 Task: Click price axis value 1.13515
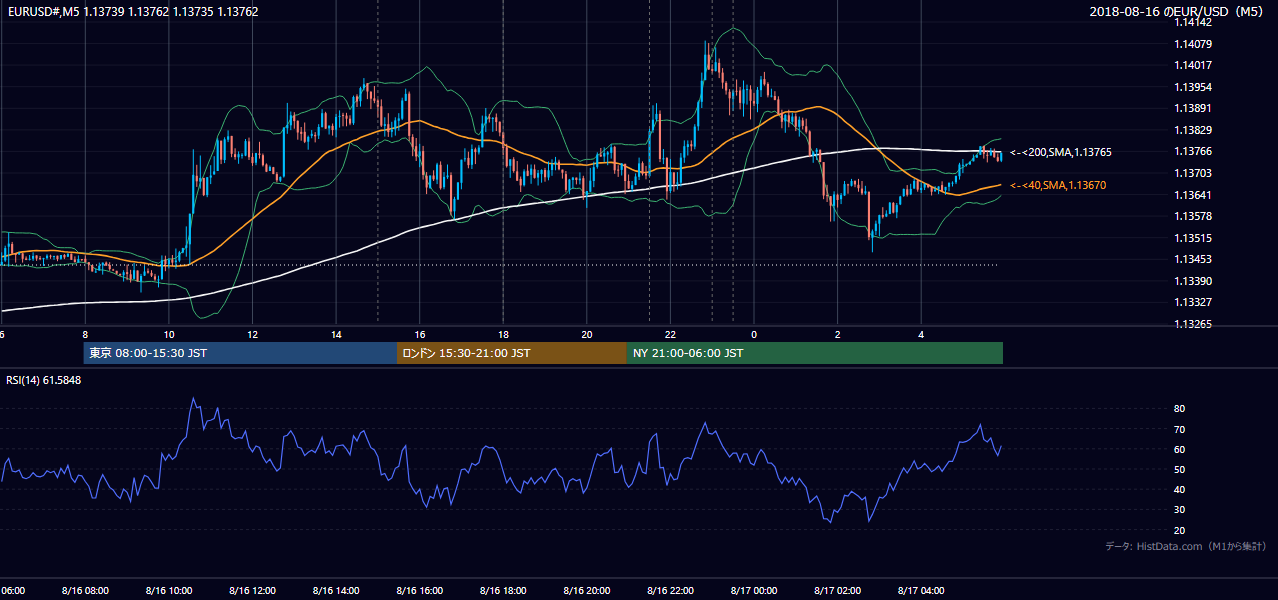1193,238
